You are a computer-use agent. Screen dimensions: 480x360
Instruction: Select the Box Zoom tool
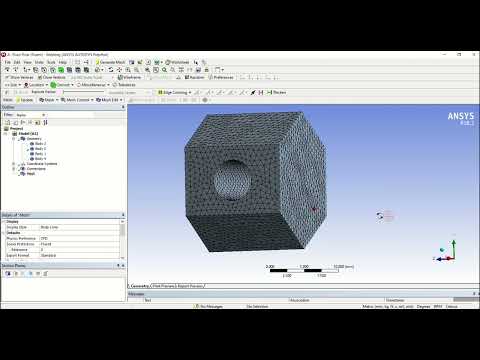(136, 70)
